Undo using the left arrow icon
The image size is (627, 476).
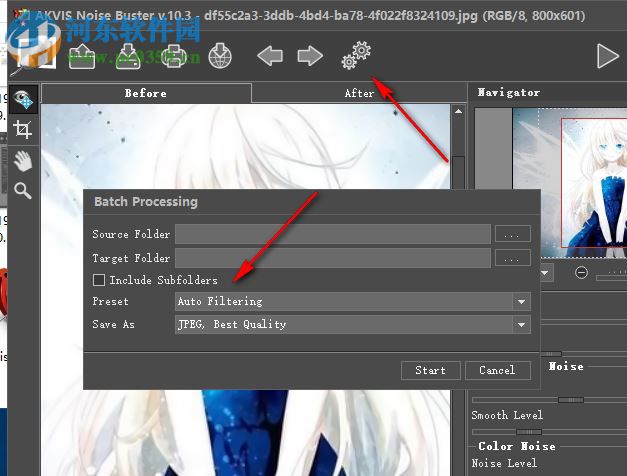tap(270, 56)
